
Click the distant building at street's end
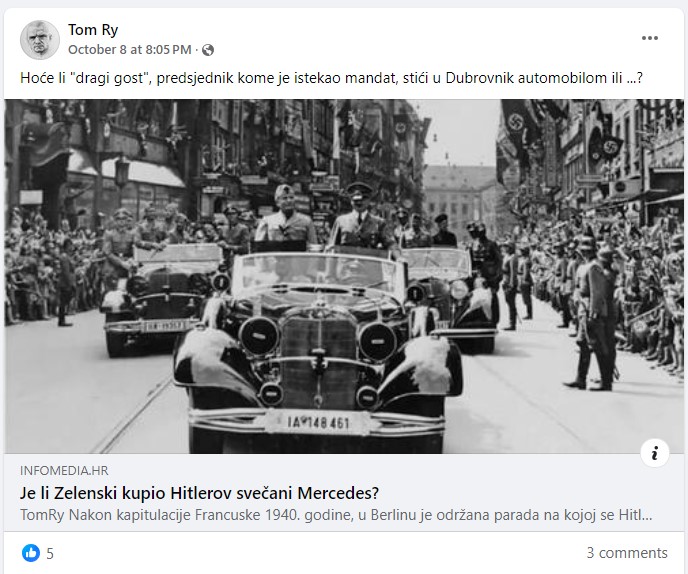(461, 201)
